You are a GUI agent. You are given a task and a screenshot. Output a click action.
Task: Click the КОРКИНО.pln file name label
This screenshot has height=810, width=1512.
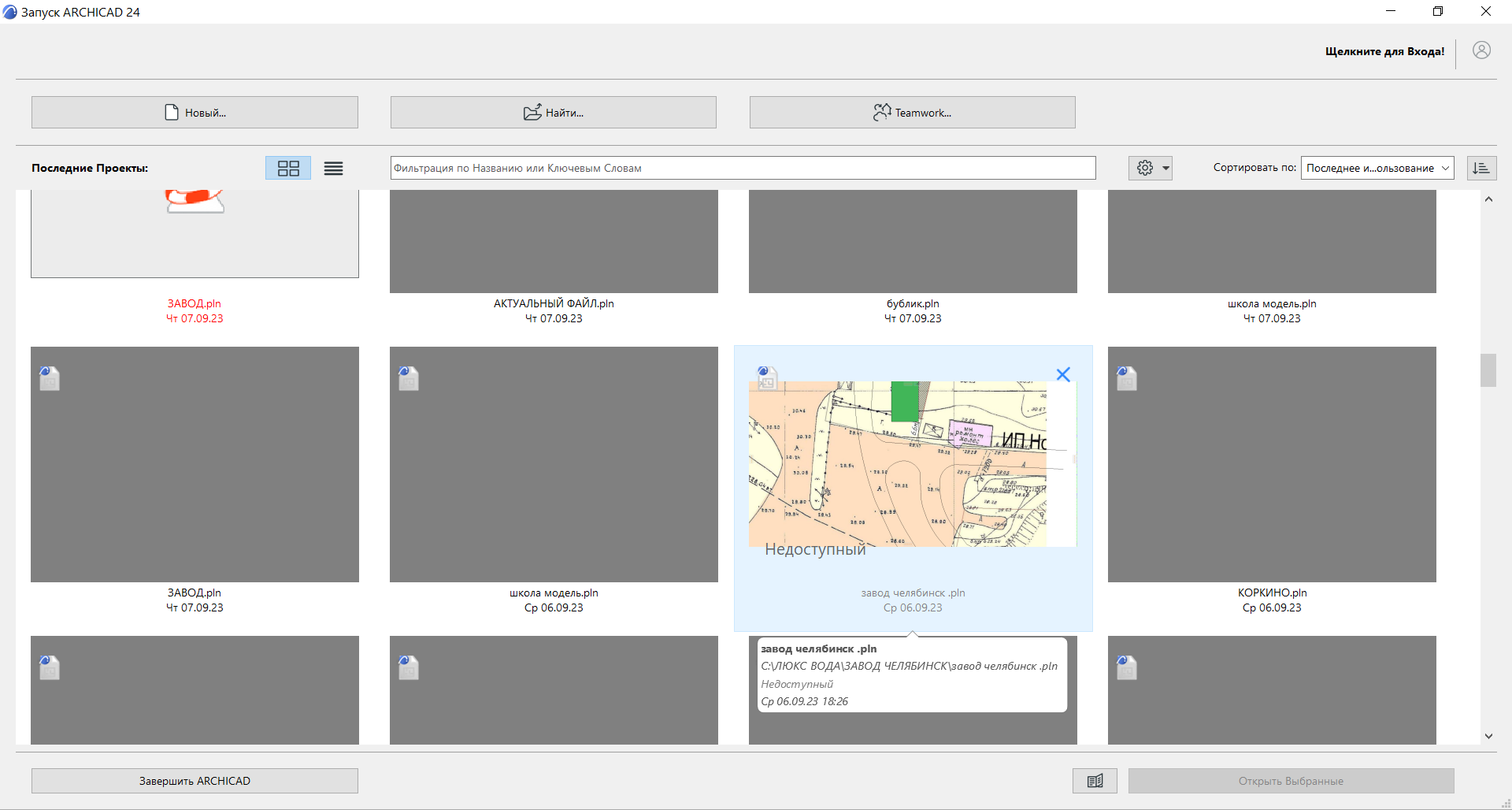[x=1272, y=593]
